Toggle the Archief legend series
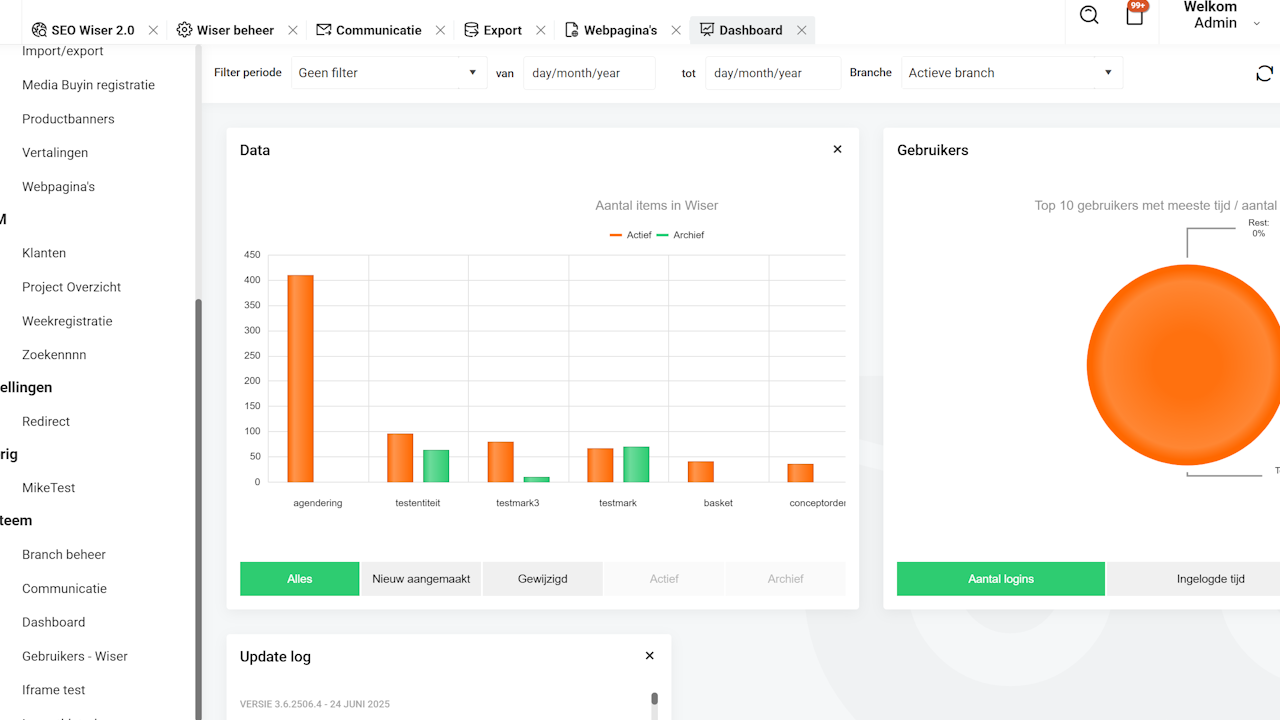1280x720 pixels. [x=680, y=235]
